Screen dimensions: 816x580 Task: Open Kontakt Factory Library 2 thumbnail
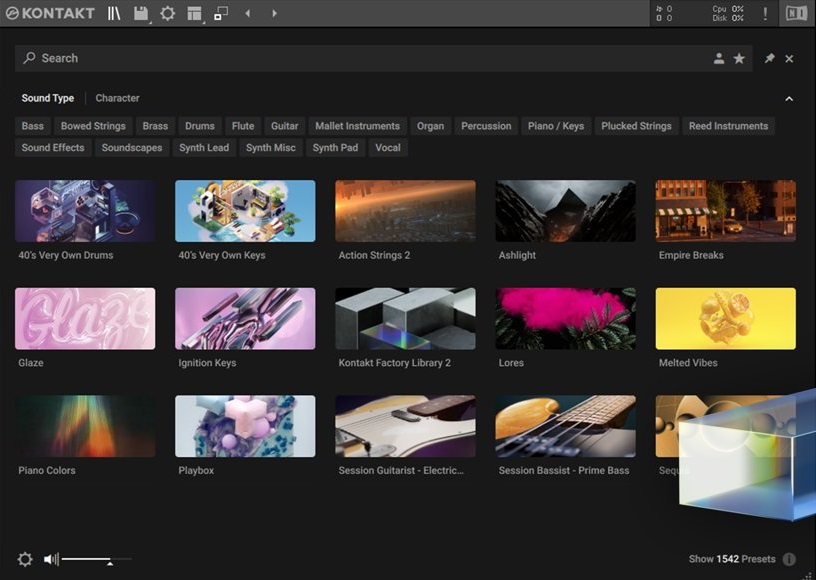(x=405, y=318)
